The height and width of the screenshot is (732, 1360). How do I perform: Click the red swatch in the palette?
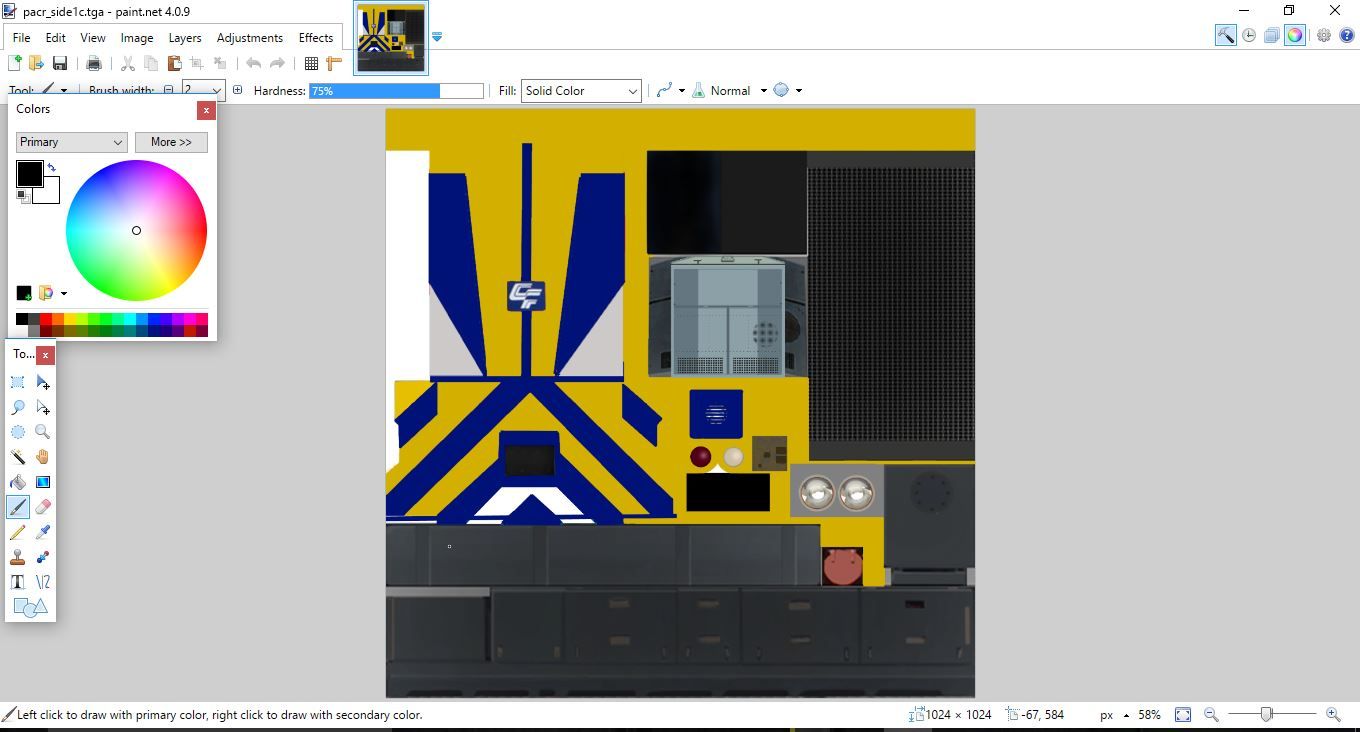pos(44,318)
